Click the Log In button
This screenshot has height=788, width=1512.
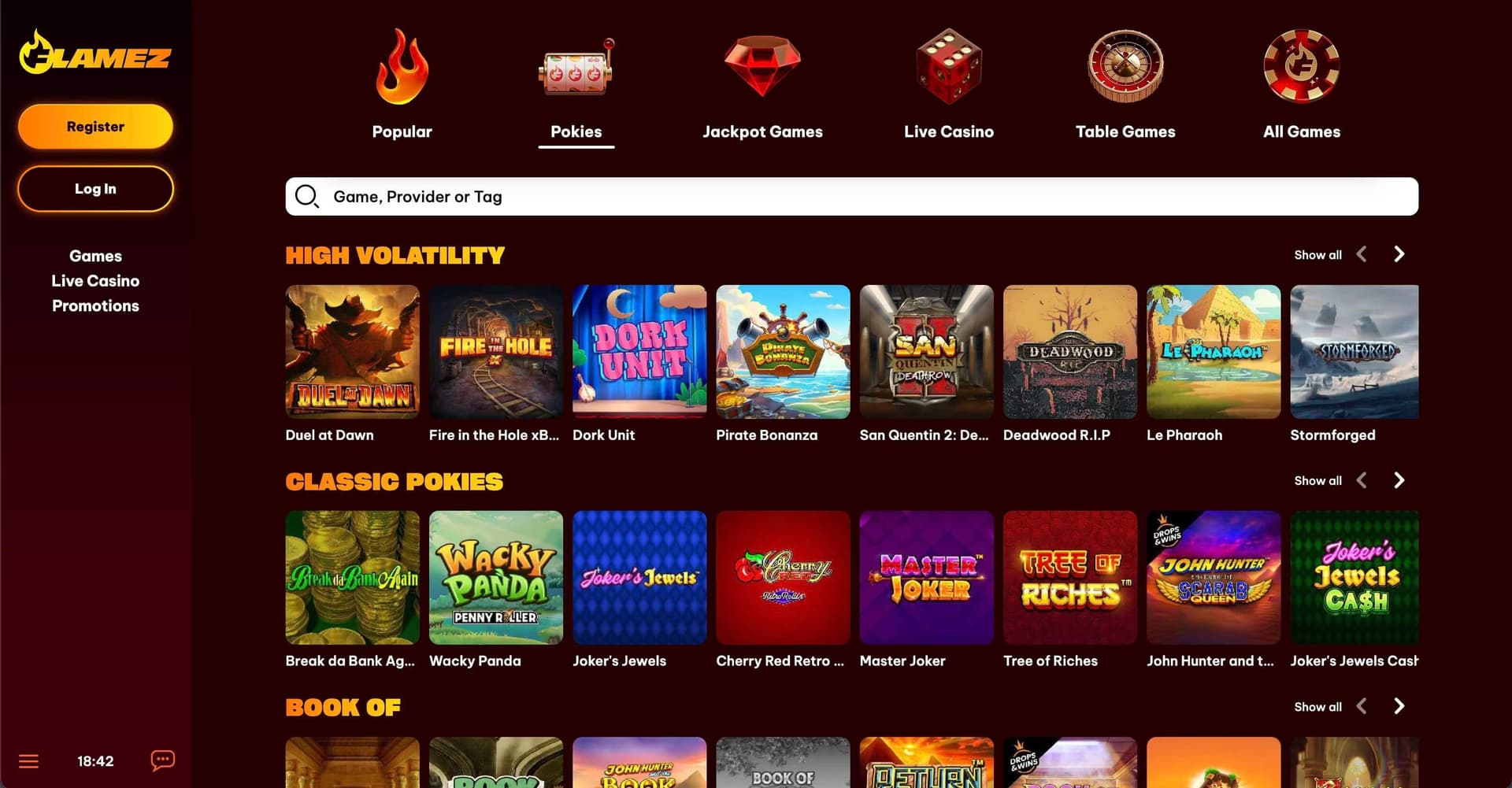click(95, 189)
